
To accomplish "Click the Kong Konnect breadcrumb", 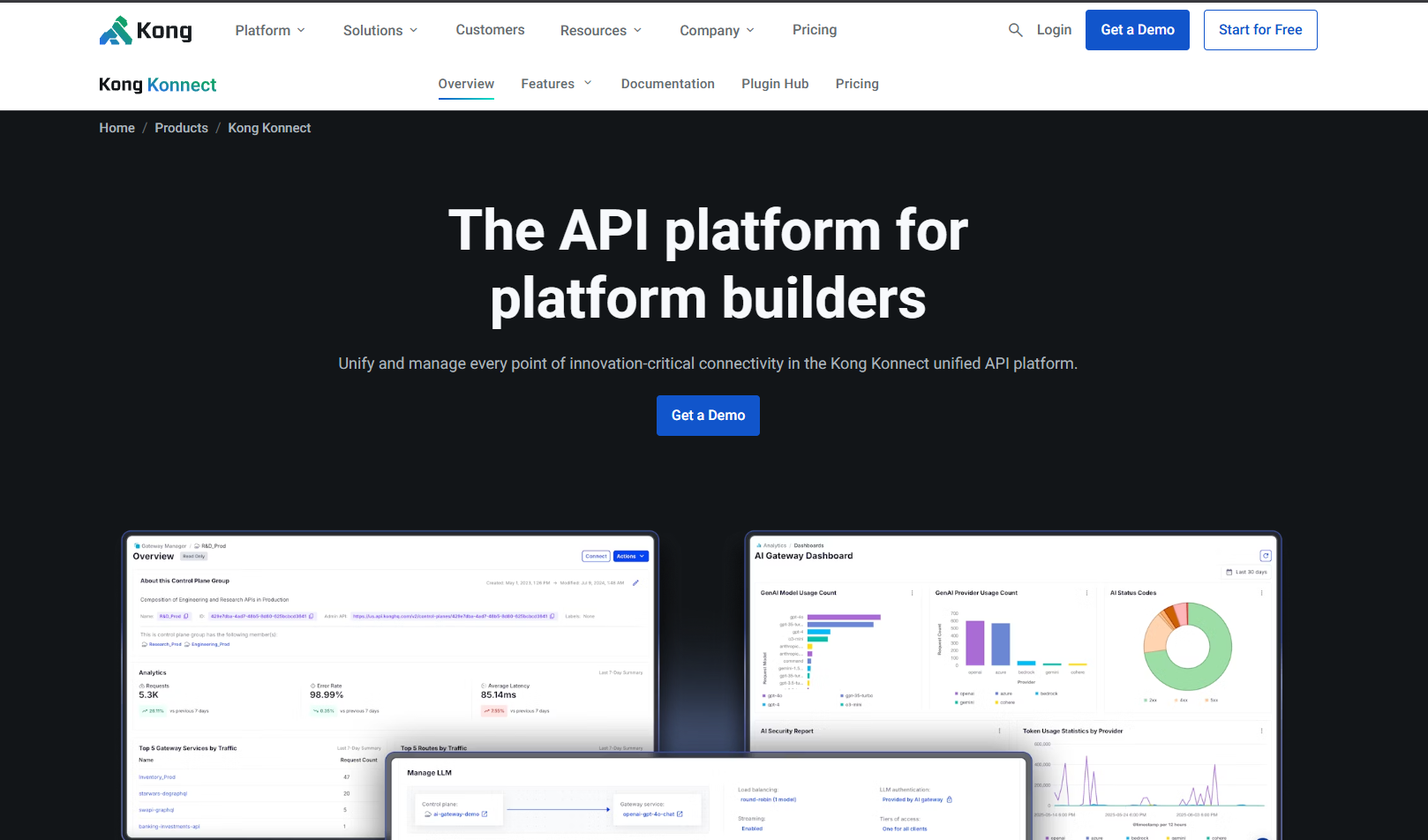I will 269,128.
